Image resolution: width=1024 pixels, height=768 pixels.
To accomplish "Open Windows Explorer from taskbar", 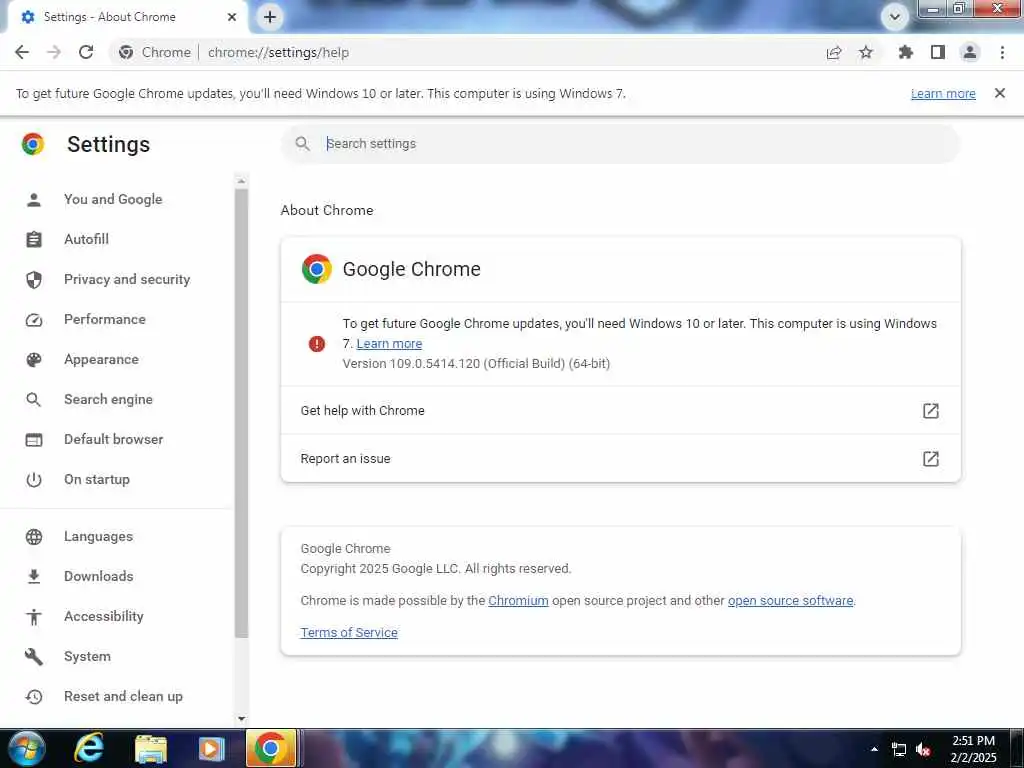I will (151, 748).
